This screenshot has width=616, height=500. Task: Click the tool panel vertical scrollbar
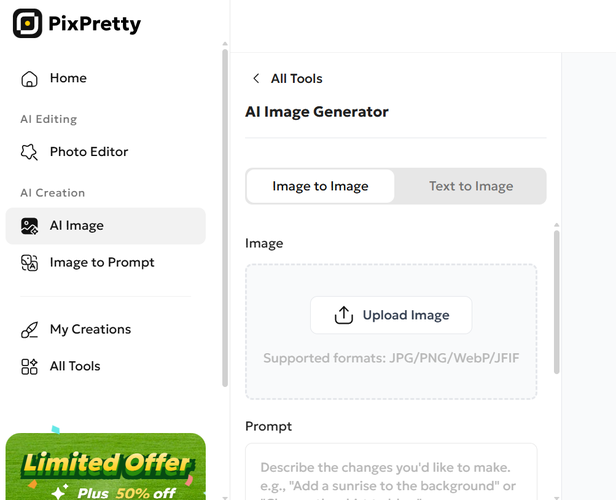[x=556, y=302]
